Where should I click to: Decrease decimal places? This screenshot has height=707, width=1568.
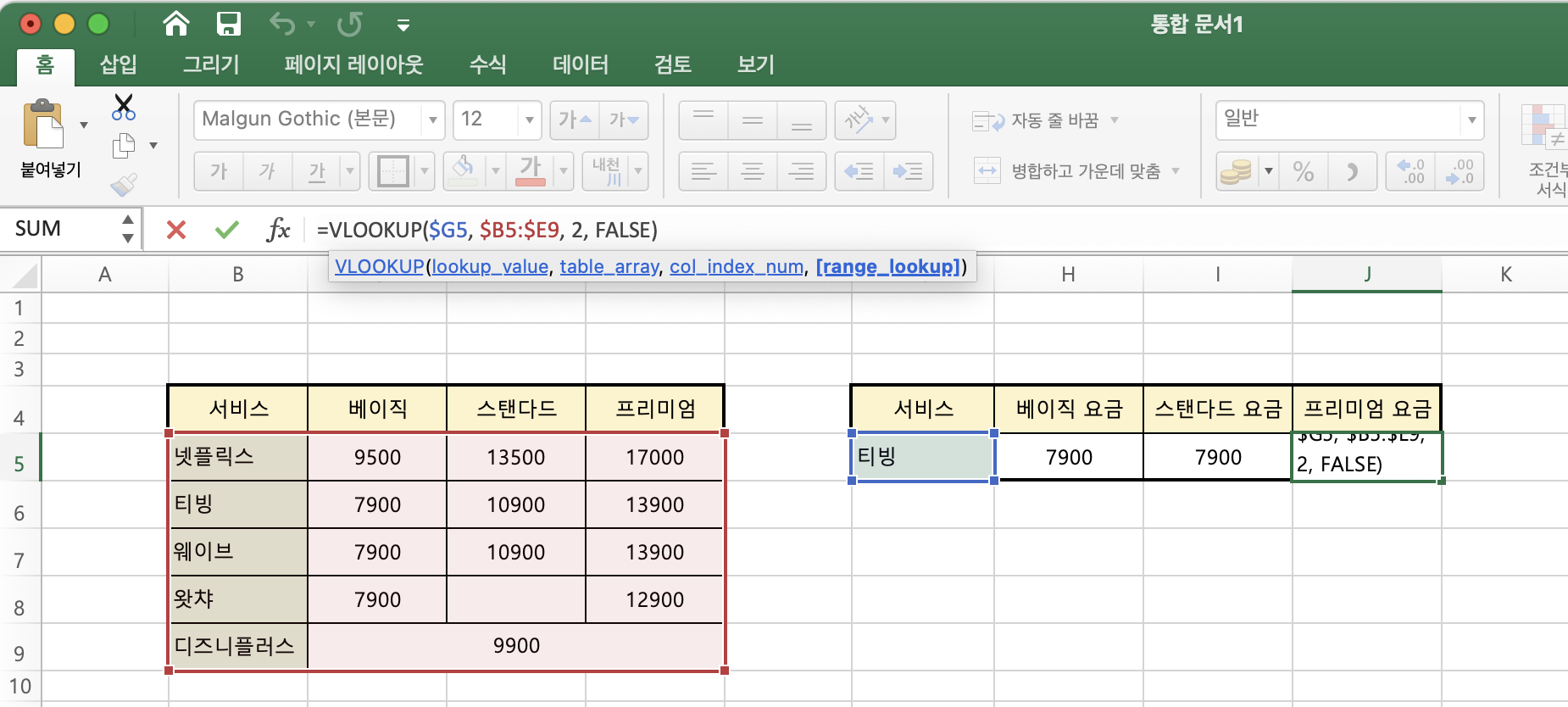click(1460, 171)
